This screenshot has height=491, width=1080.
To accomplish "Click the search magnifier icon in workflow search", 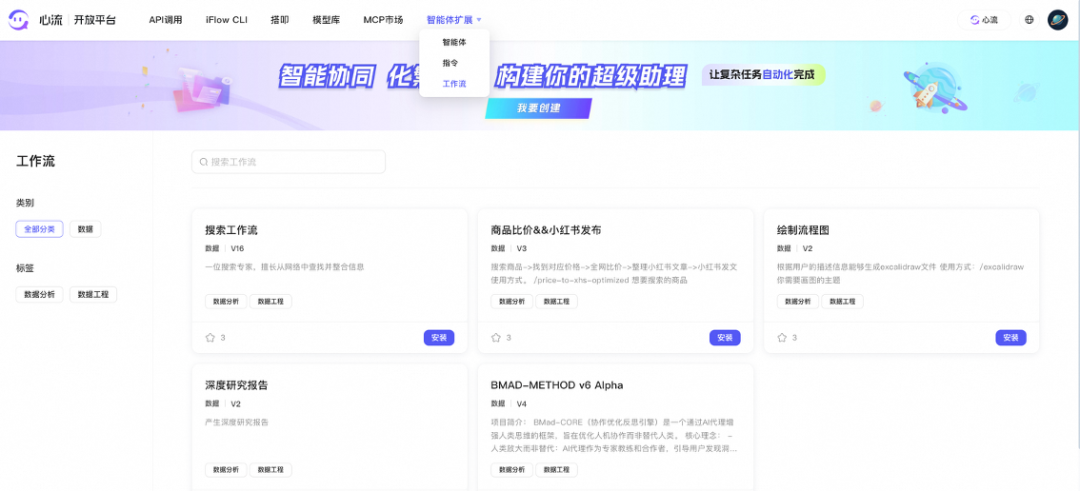I will 204,162.
